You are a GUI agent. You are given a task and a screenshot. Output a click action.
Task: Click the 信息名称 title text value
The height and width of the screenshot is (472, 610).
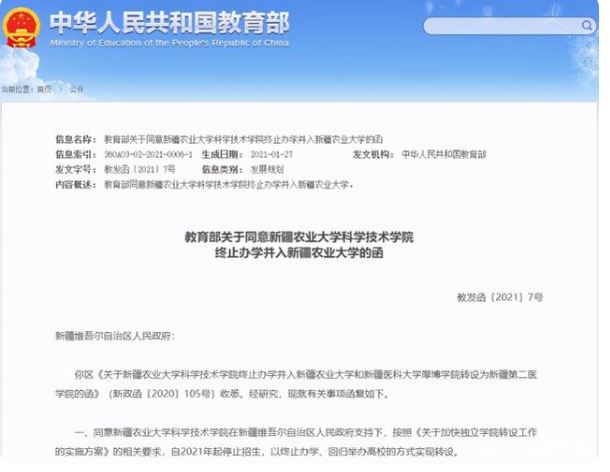tap(244, 139)
